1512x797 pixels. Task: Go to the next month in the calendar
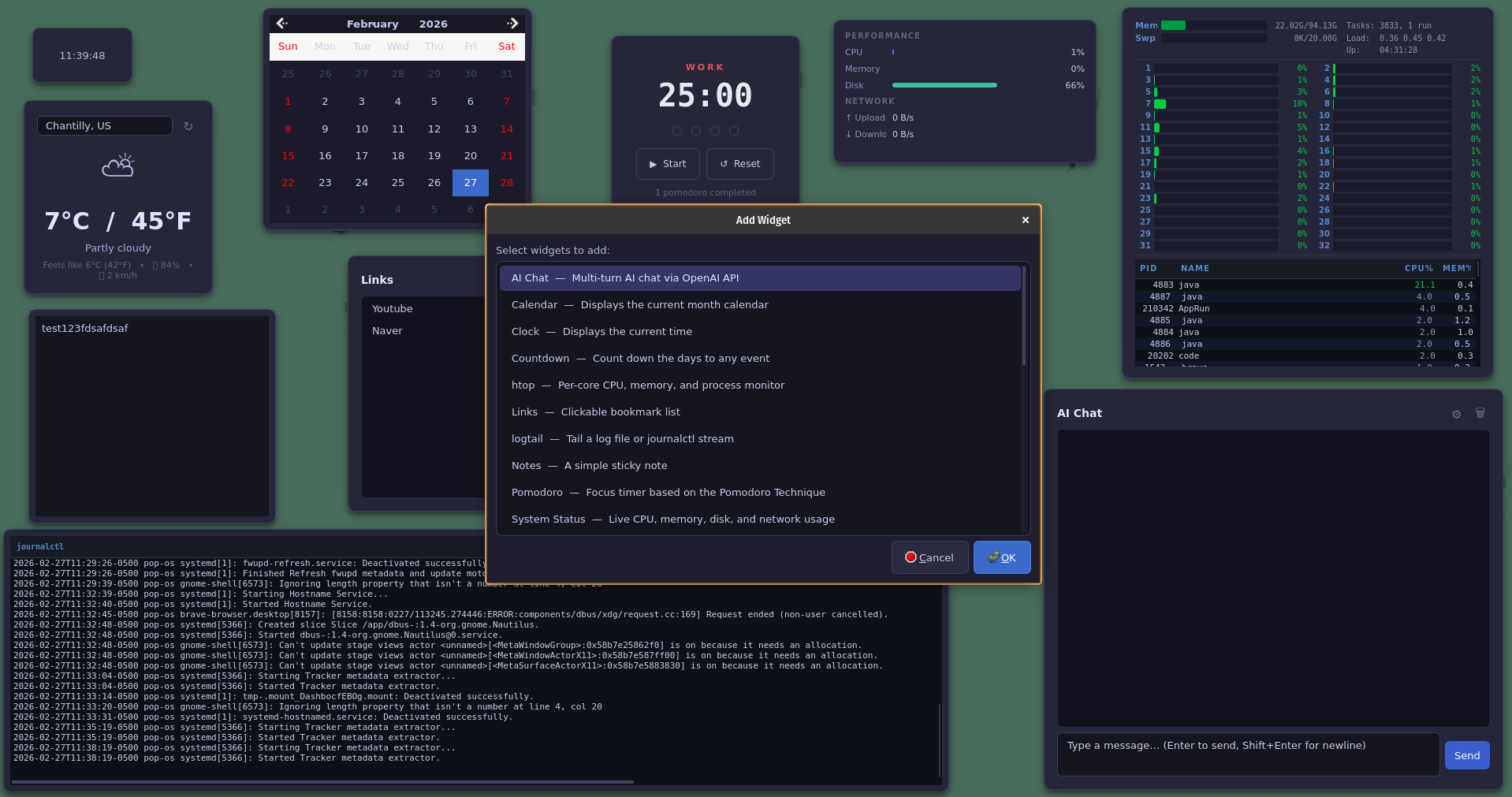(512, 24)
